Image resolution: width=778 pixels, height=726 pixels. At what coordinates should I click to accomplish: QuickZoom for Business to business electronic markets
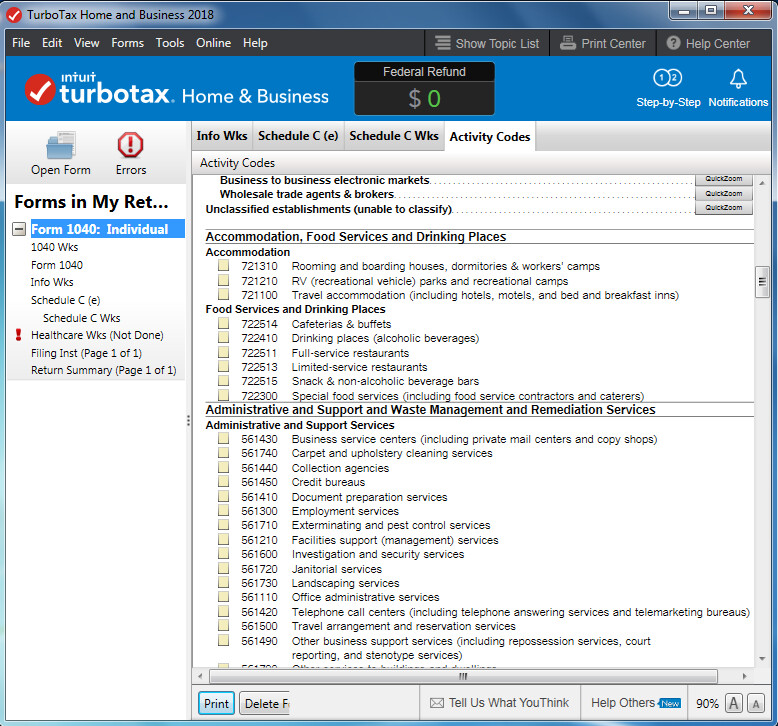[723, 179]
